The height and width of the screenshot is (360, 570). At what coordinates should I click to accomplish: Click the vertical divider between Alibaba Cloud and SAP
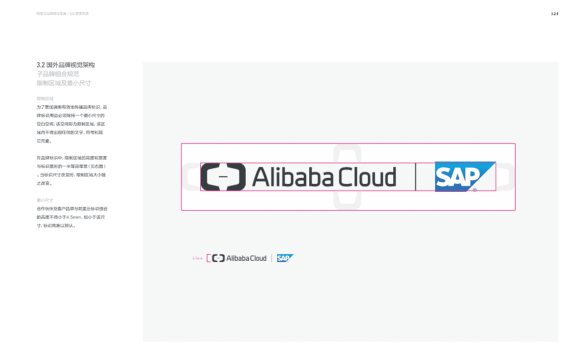(416, 177)
